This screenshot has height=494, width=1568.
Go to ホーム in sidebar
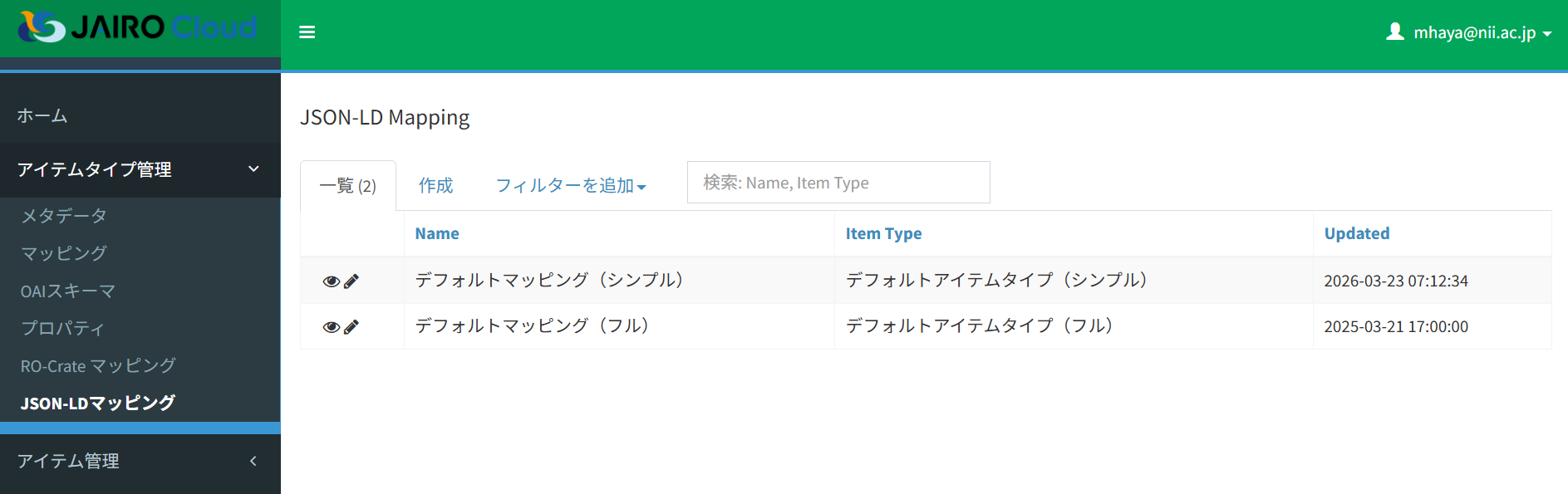42,115
